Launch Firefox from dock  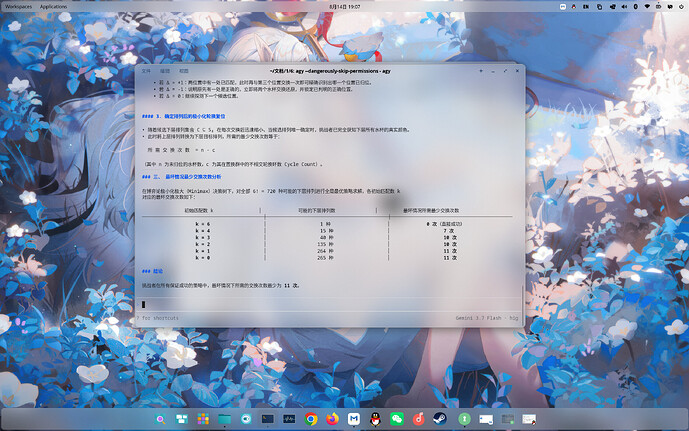(332, 419)
